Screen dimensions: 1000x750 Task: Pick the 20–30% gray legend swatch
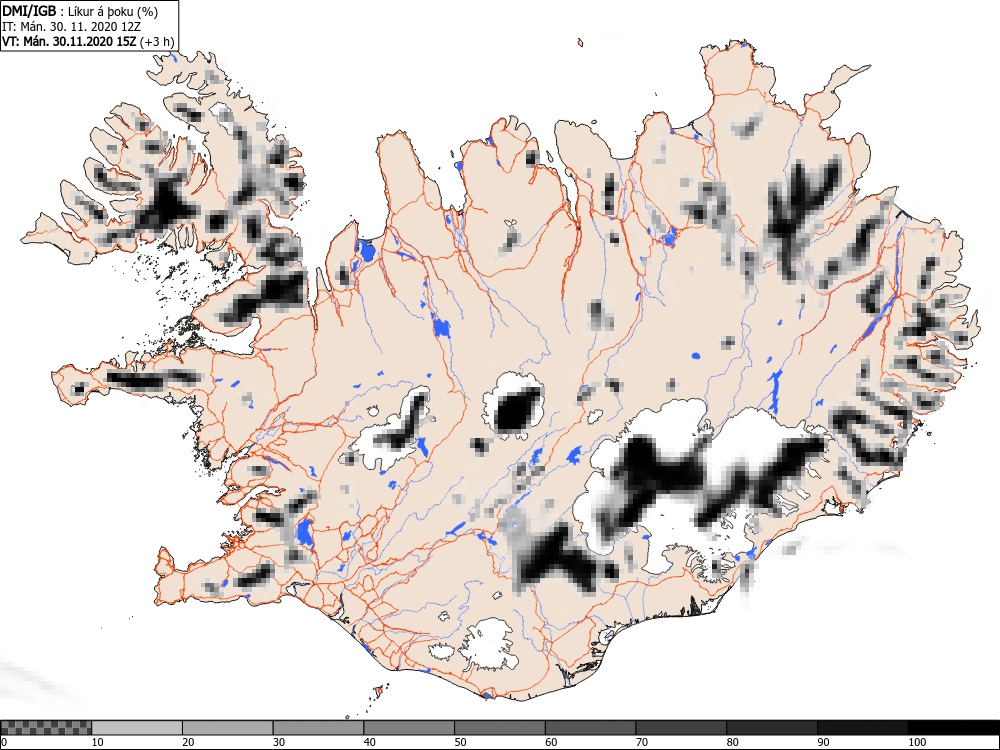pos(228,728)
